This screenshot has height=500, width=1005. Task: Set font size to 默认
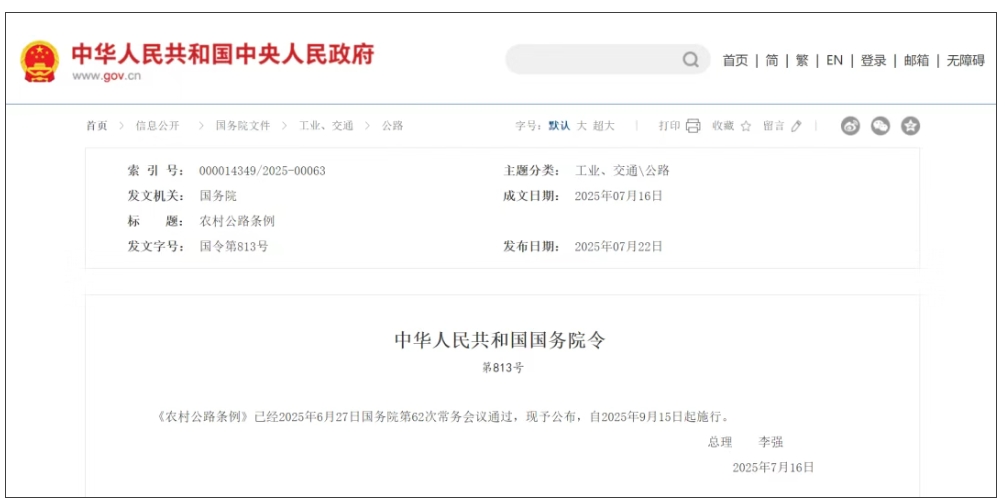(559, 126)
